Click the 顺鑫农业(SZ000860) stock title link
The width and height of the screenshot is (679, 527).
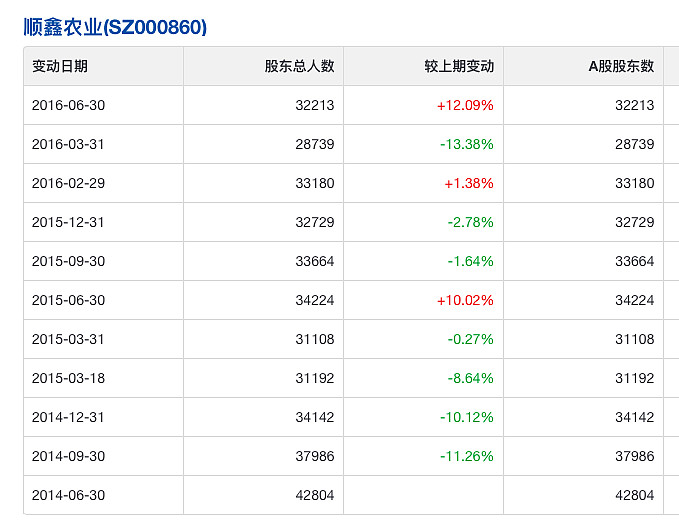click(115, 27)
